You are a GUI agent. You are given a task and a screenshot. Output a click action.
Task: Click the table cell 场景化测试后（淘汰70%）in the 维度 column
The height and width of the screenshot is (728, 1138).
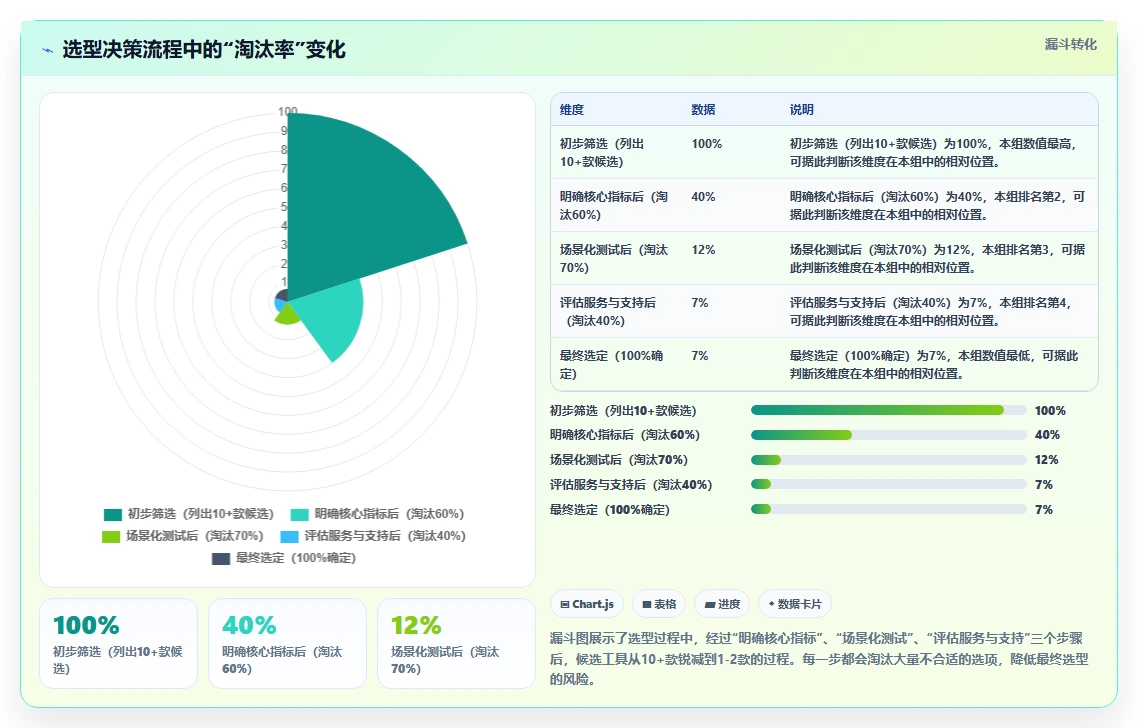coord(614,258)
